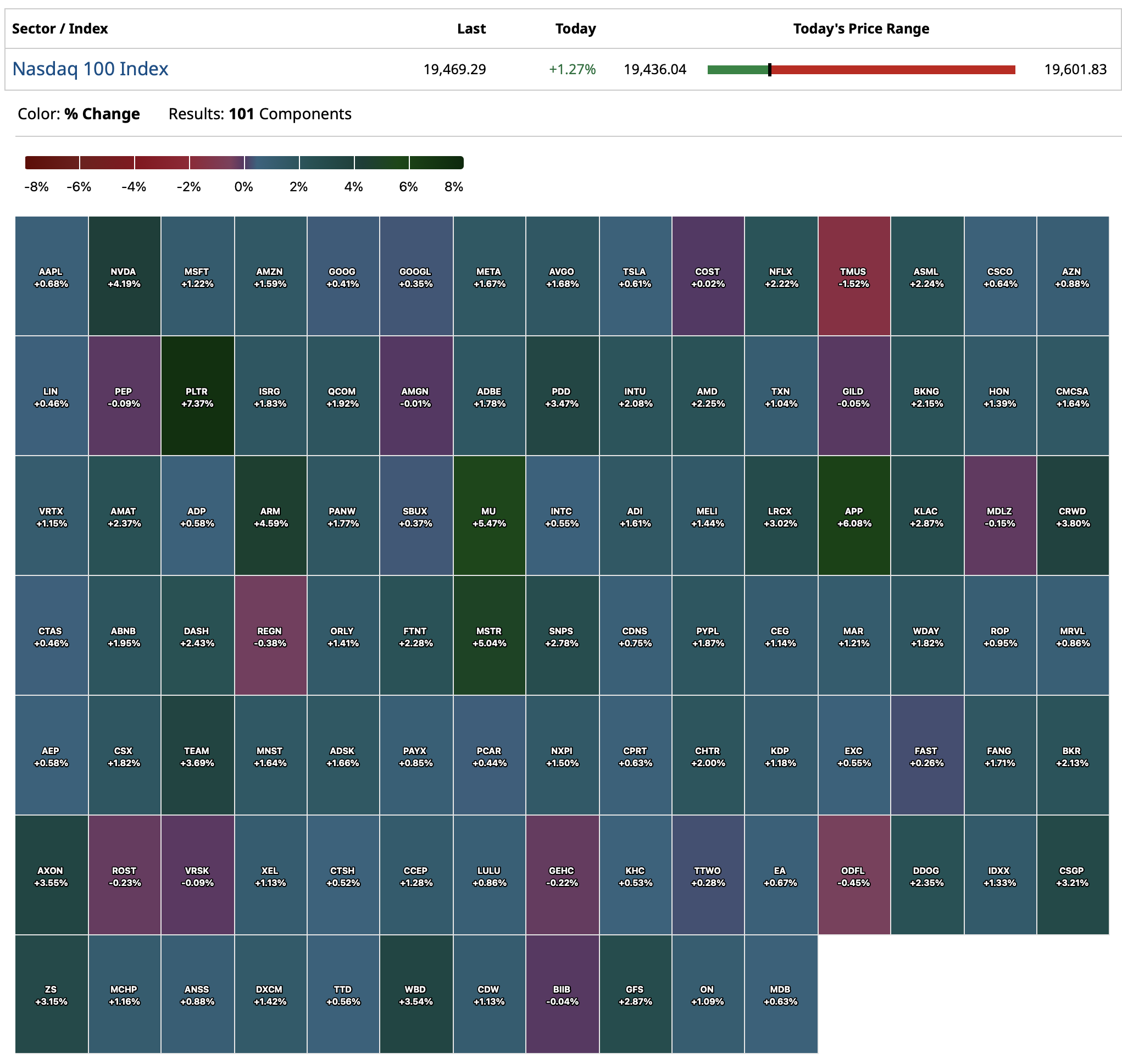The image size is (1122, 1064).
Task: Click the TMUS -1.52% tile
Action: 853,276
